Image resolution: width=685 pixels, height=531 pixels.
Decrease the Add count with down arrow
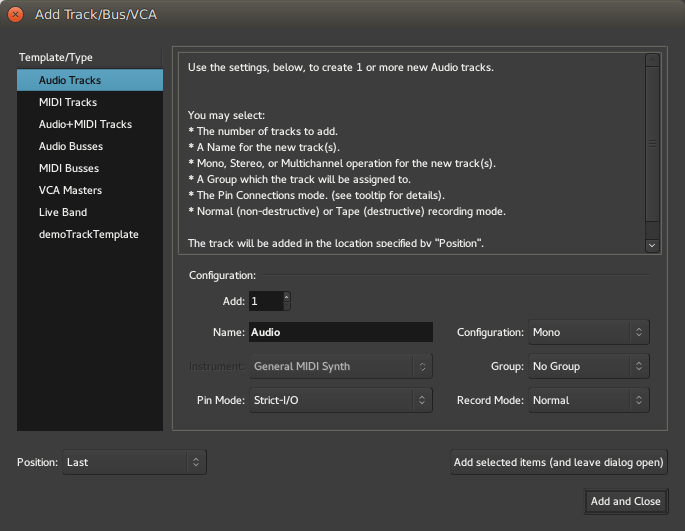(x=287, y=306)
